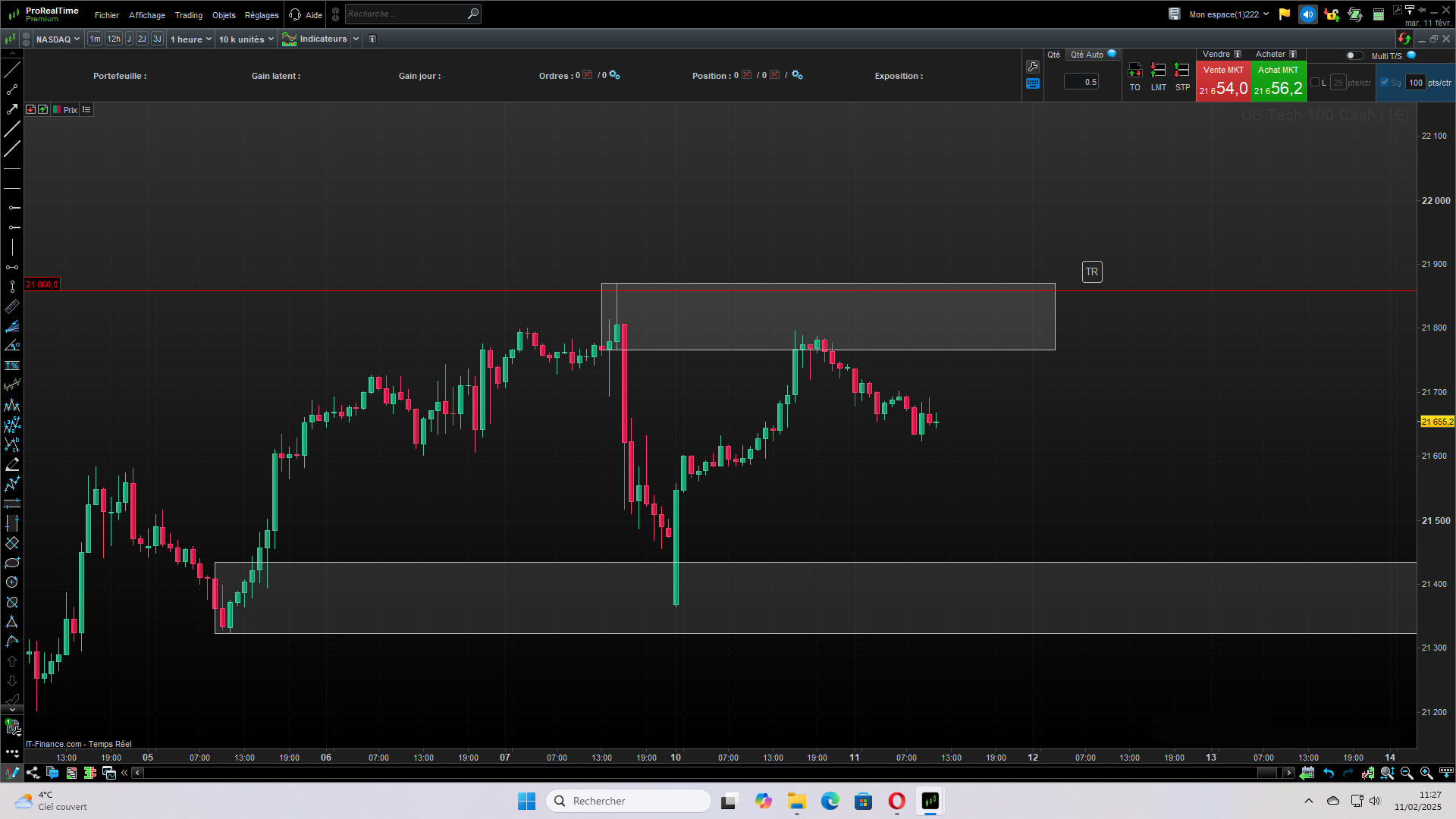Click the share icon in bottom toolbar
Viewport: 1456px width, 819px height.
point(33,773)
